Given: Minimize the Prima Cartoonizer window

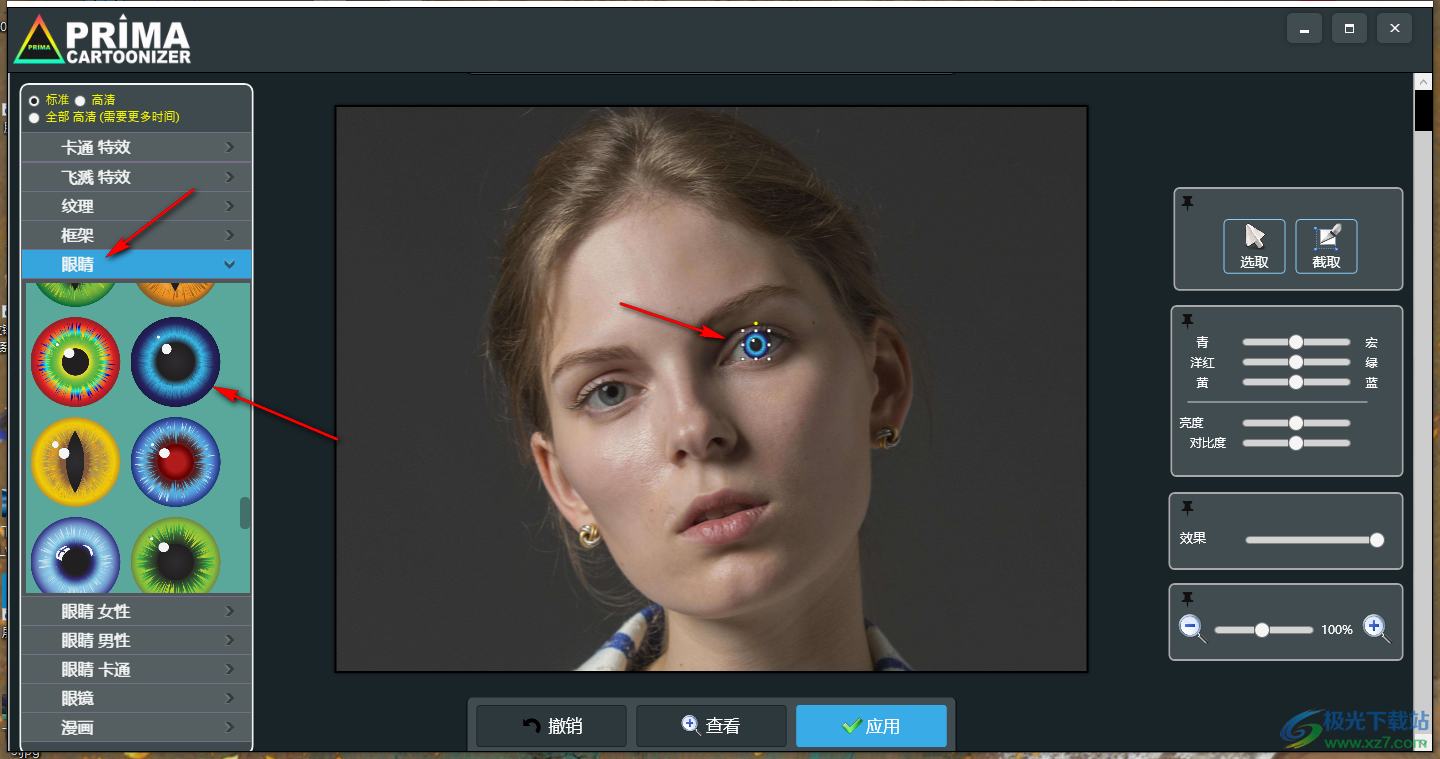Looking at the screenshot, I should pyautogui.click(x=1304, y=29).
